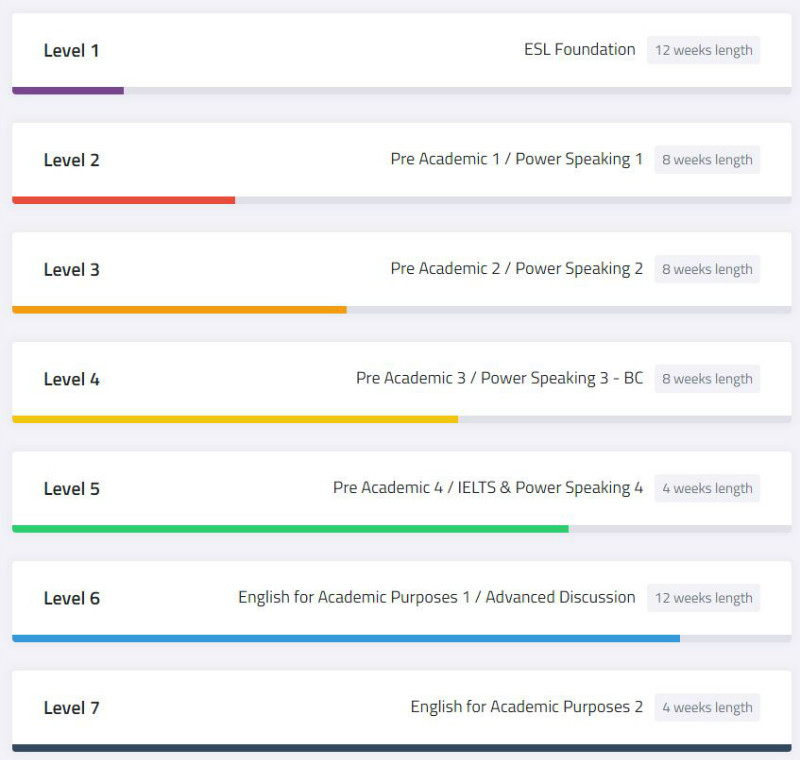Image resolution: width=800 pixels, height=760 pixels.
Task: Click the Level 3 heading
Action: click(71, 270)
